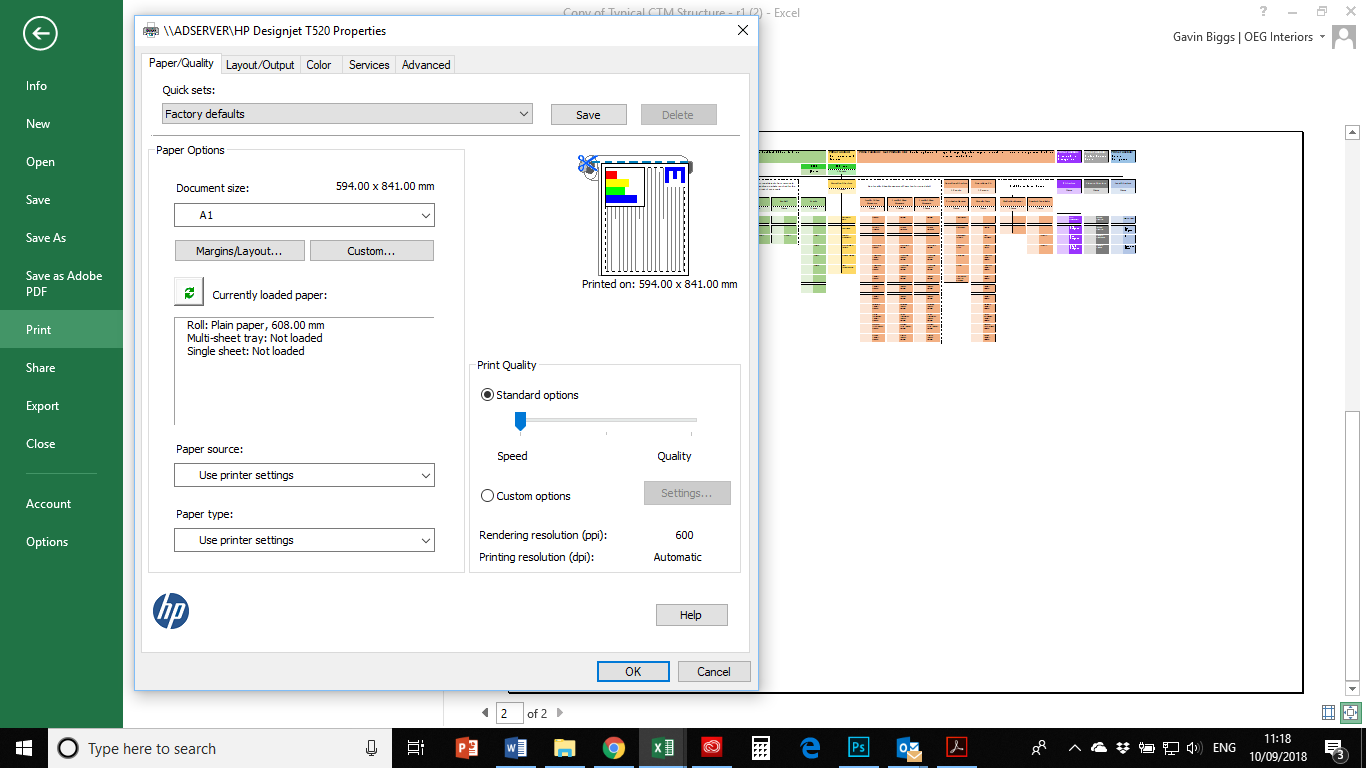Viewport: 1366px width, 768px height.
Task: Click the Custom paper size button
Action: click(372, 251)
